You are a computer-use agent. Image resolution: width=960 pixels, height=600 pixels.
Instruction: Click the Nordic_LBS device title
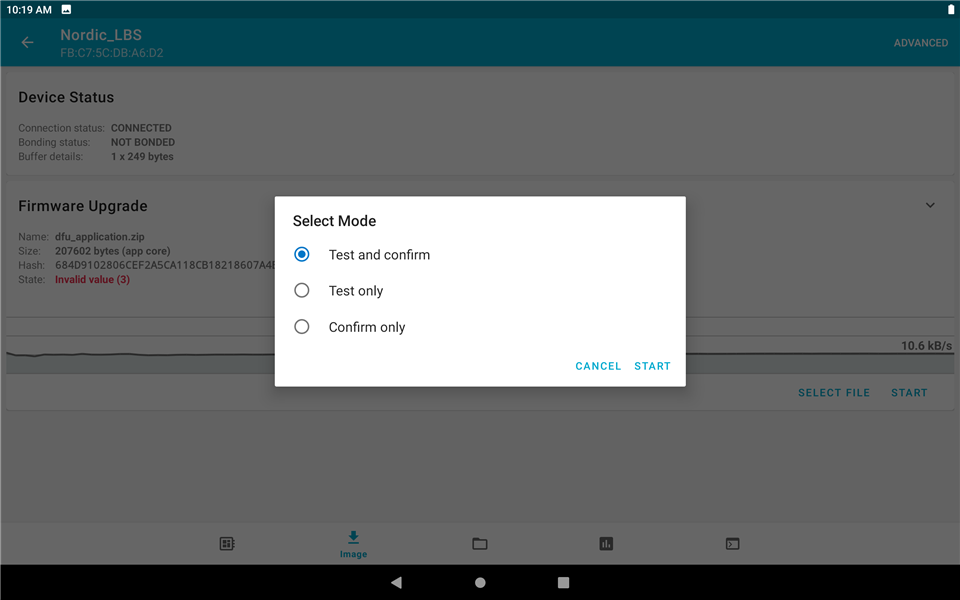pyautogui.click(x=101, y=35)
